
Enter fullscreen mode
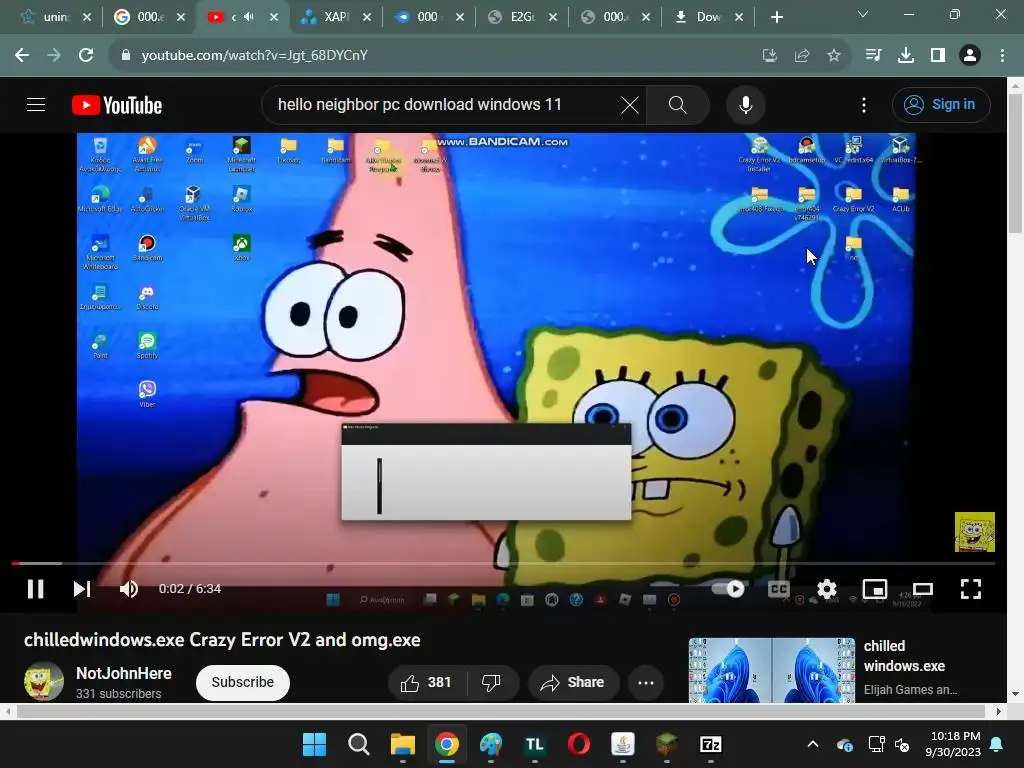(971, 589)
